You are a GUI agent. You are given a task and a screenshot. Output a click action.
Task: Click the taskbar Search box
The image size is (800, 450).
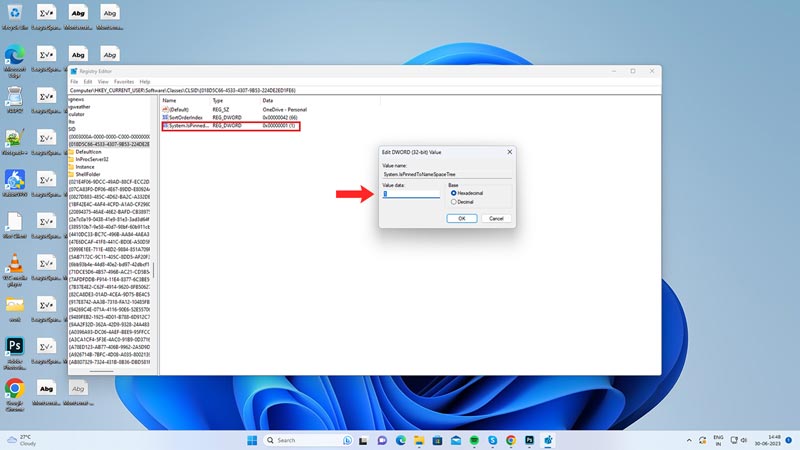[308, 440]
